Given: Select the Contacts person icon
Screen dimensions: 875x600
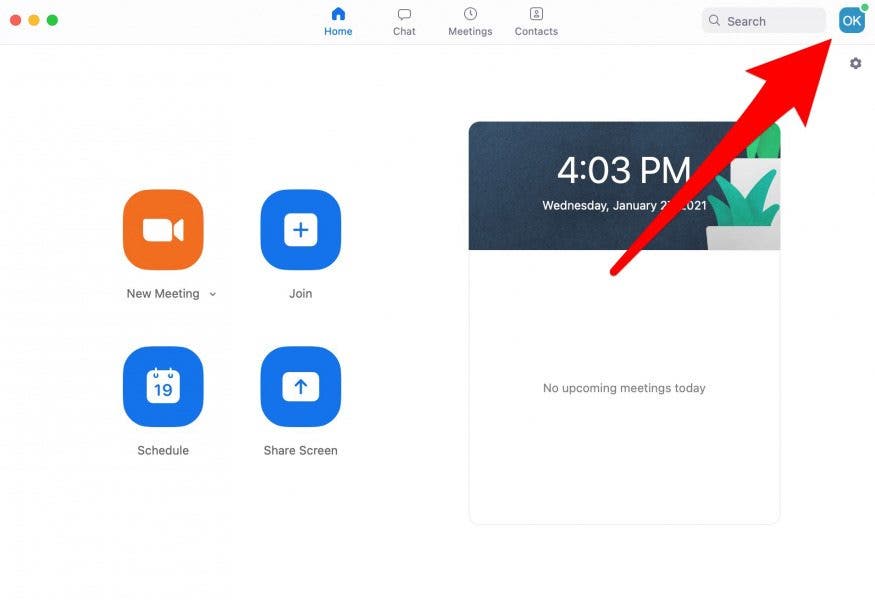Looking at the screenshot, I should tap(536, 15).
